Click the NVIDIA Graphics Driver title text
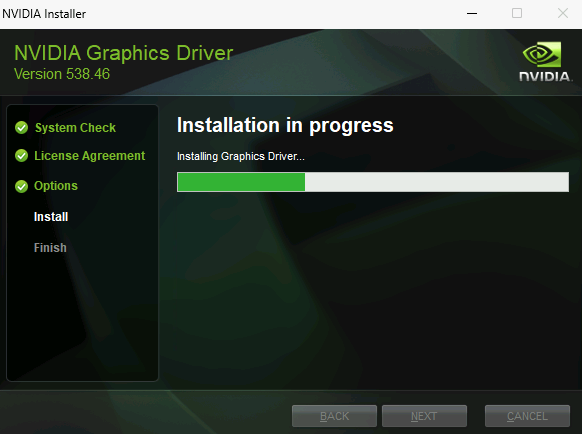This screenshot has height=434, width=582. pyautogui.click(x=124, y=53)
